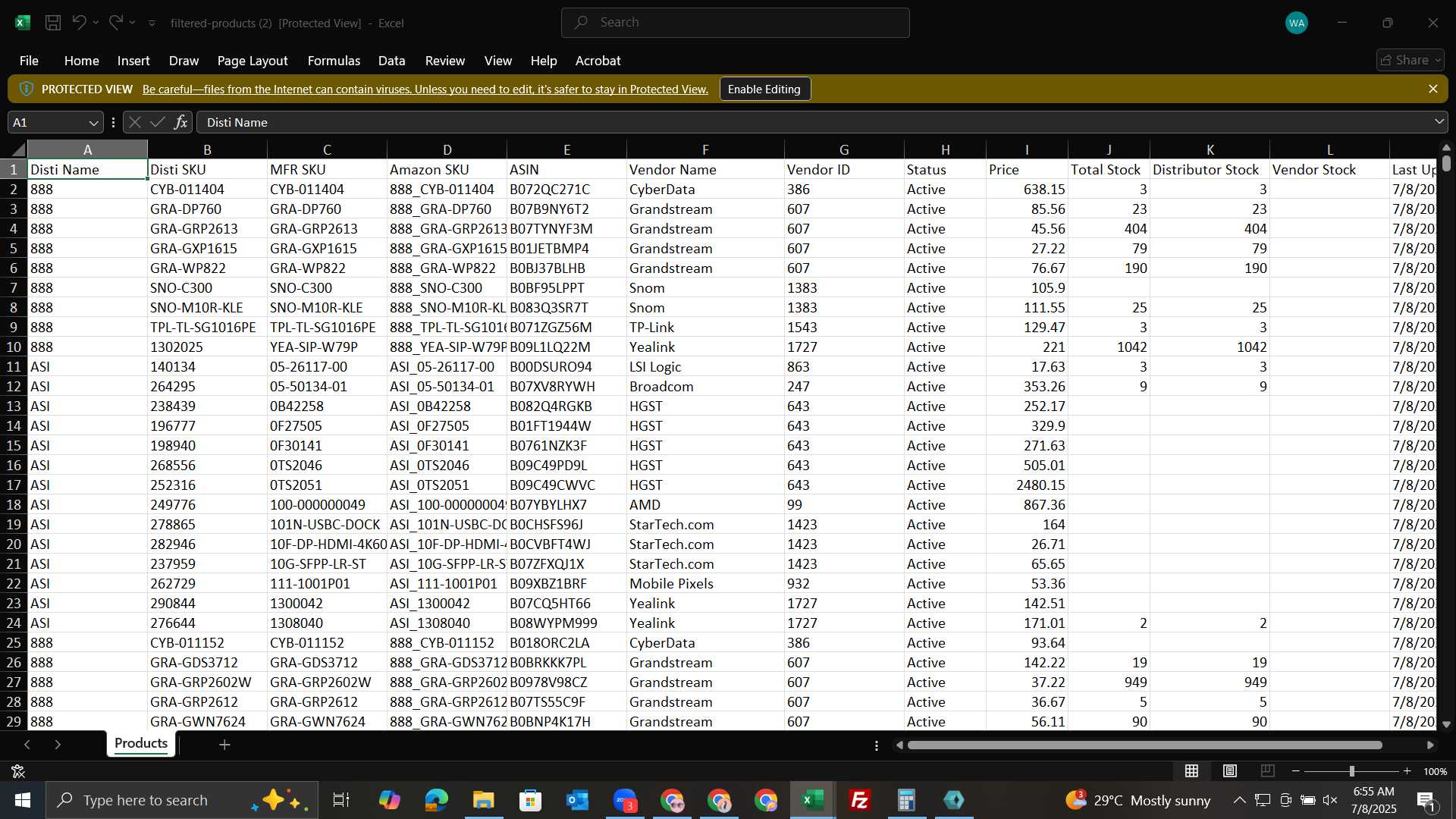Click the Accessibility checker icon in status bar
The width and height of the screenshot is (1456, 819).
[x=18, y=771]
